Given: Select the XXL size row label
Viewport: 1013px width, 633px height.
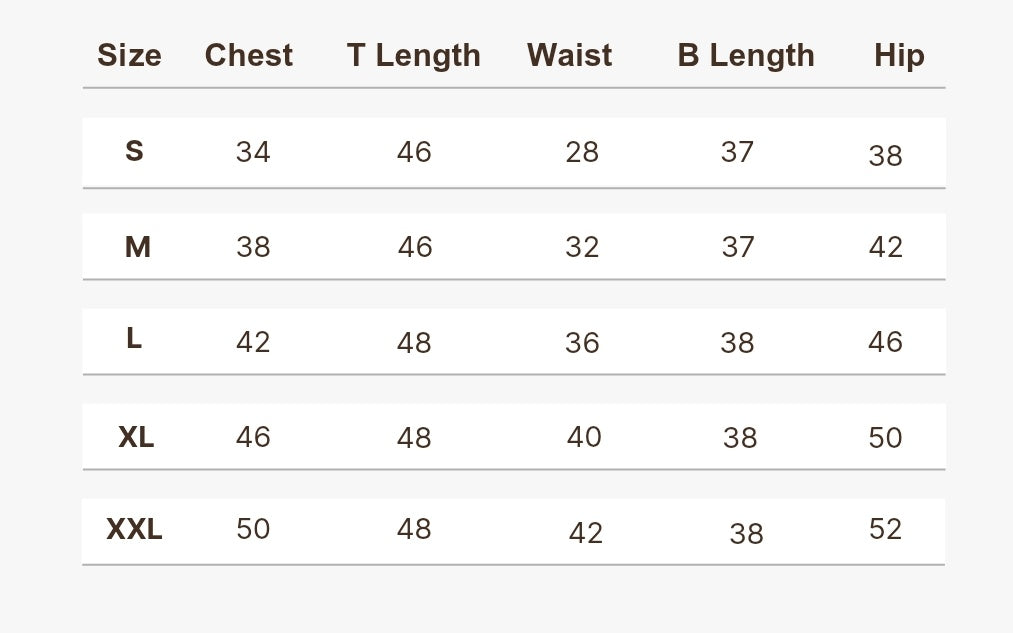Looking at the screenshot, I should (134, 530).
